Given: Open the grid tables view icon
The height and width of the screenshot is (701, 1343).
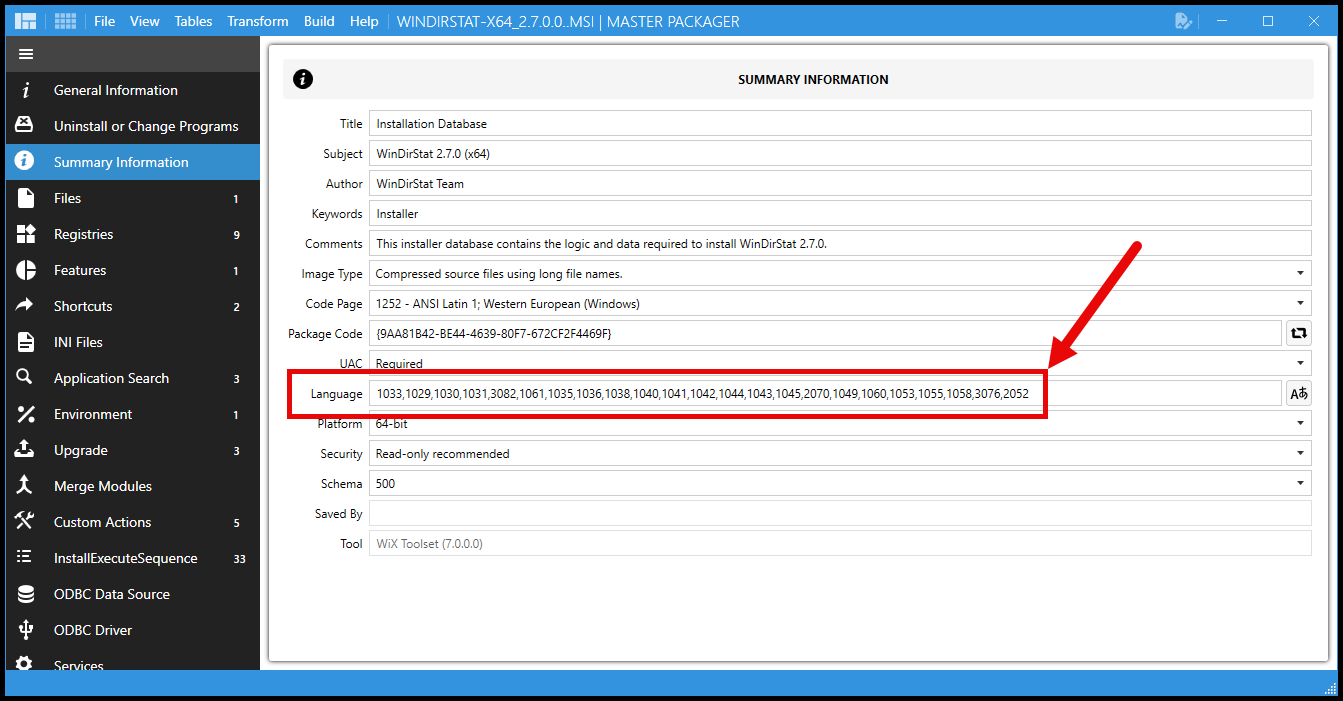Looking at the screenshot, I should (65, 21).
